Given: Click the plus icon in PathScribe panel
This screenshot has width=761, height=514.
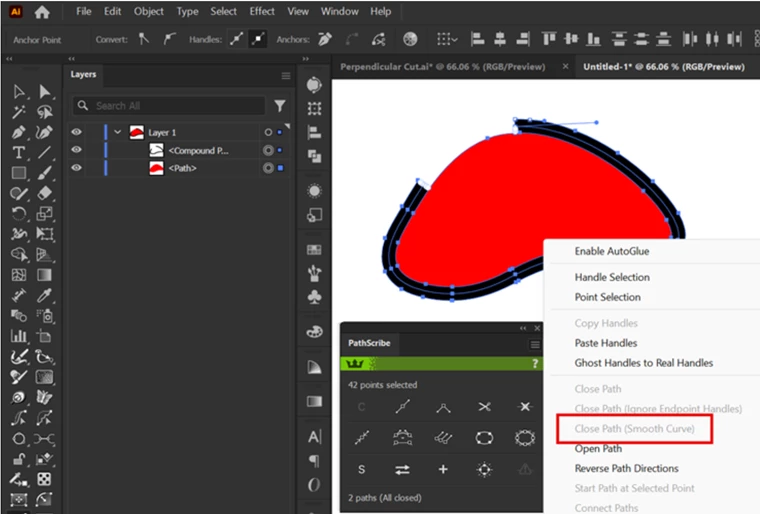Looking at the screenshot, I should (443, 469).
